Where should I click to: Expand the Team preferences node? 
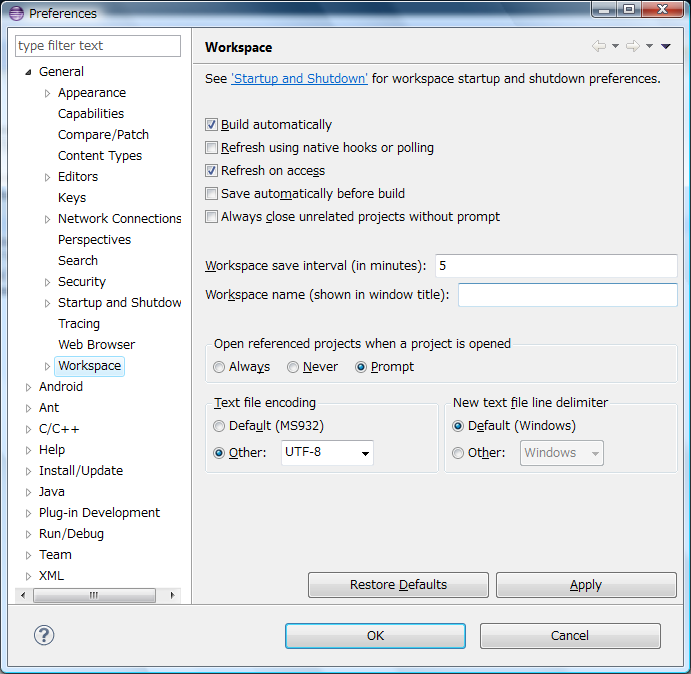28,555
